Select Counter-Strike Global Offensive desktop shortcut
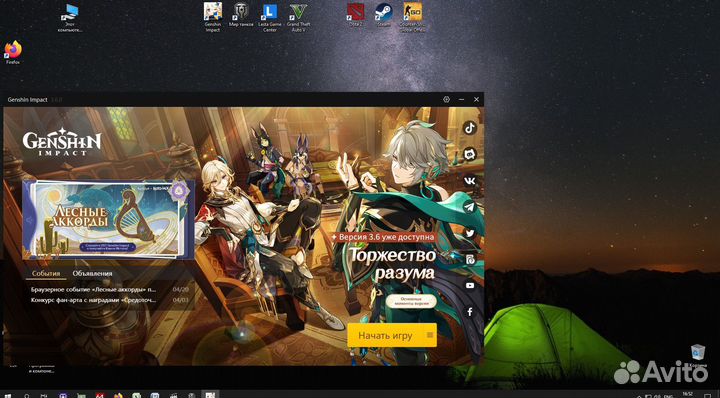 (412, 17)
